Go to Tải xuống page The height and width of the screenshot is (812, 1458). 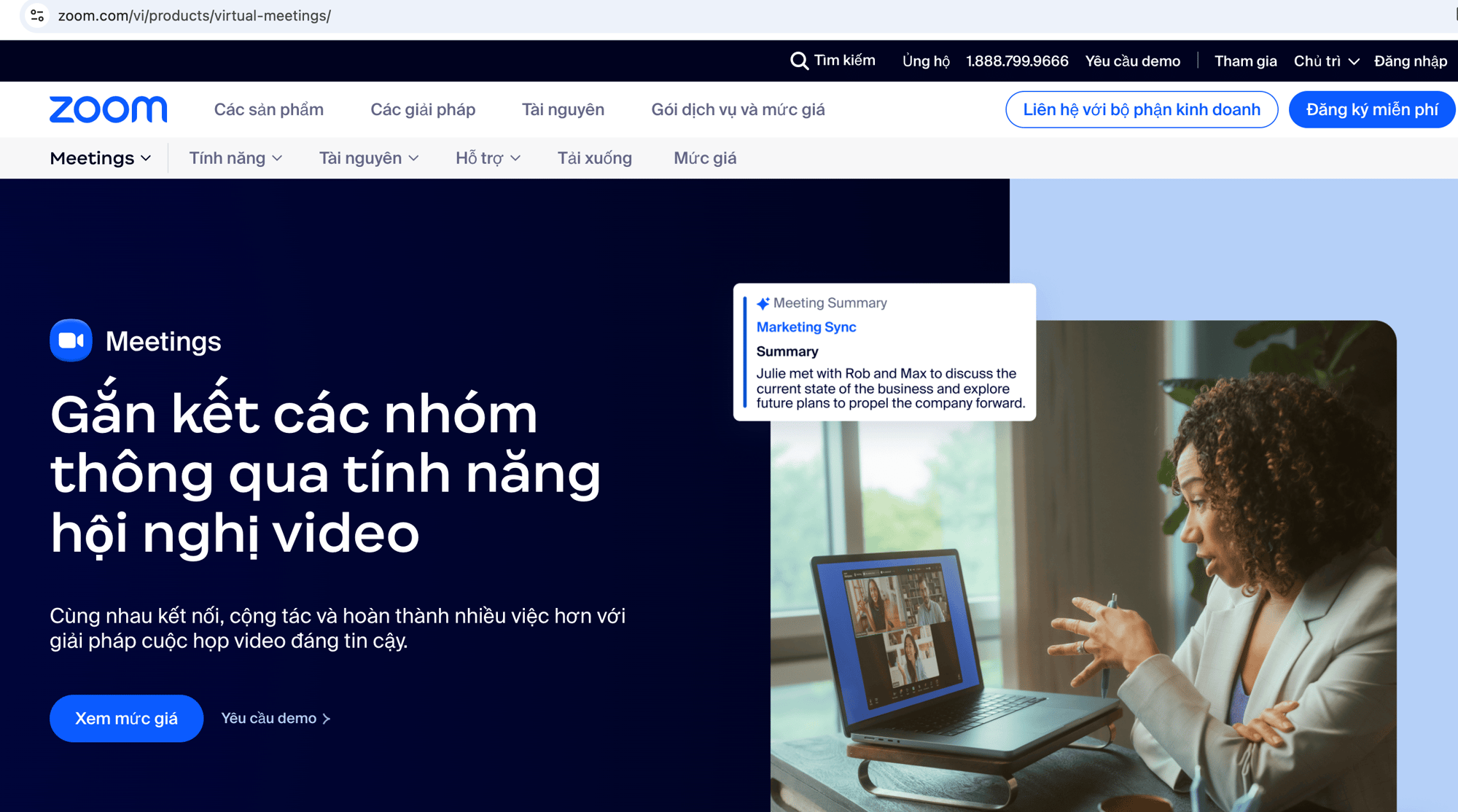pos(594,158)
